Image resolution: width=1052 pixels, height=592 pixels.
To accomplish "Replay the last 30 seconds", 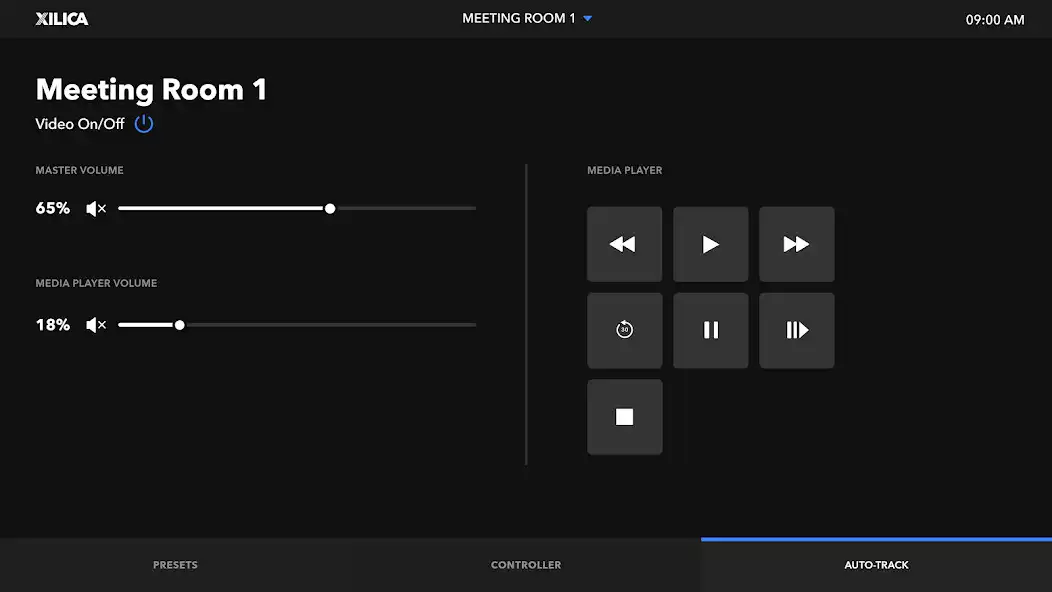I will [624, 330].
